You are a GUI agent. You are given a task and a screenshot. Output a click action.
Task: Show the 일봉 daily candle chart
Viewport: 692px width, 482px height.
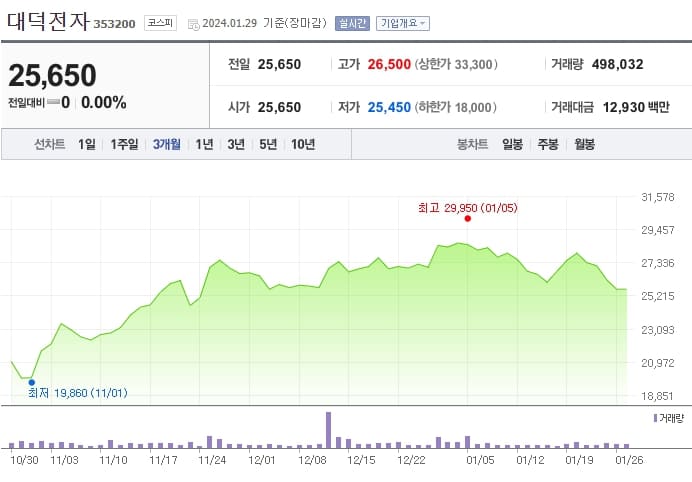pos(512,144)
